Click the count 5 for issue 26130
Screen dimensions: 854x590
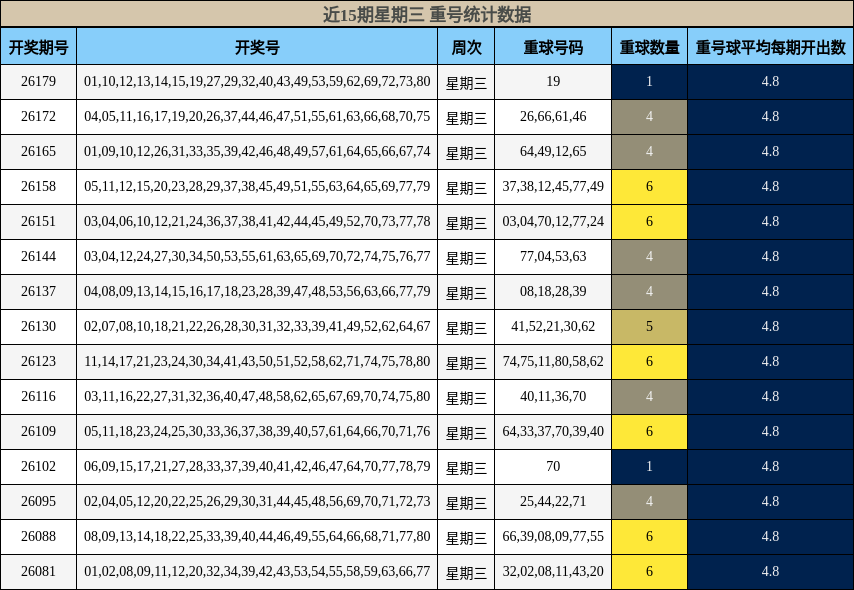tap(649, 326)
